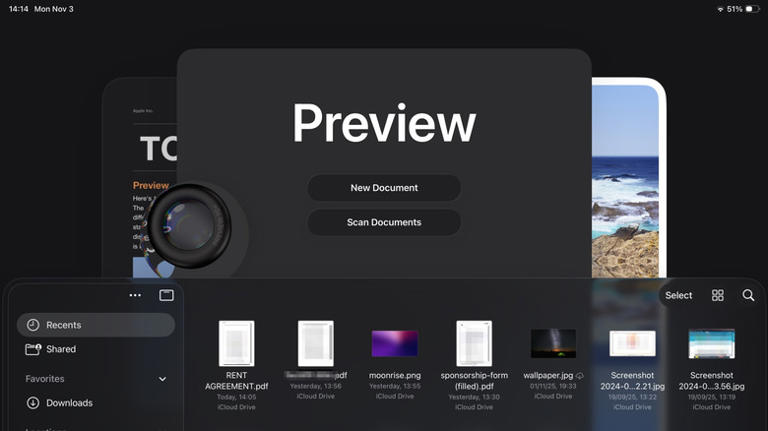Click the Select button
The image size is (768, 431).
678,295
